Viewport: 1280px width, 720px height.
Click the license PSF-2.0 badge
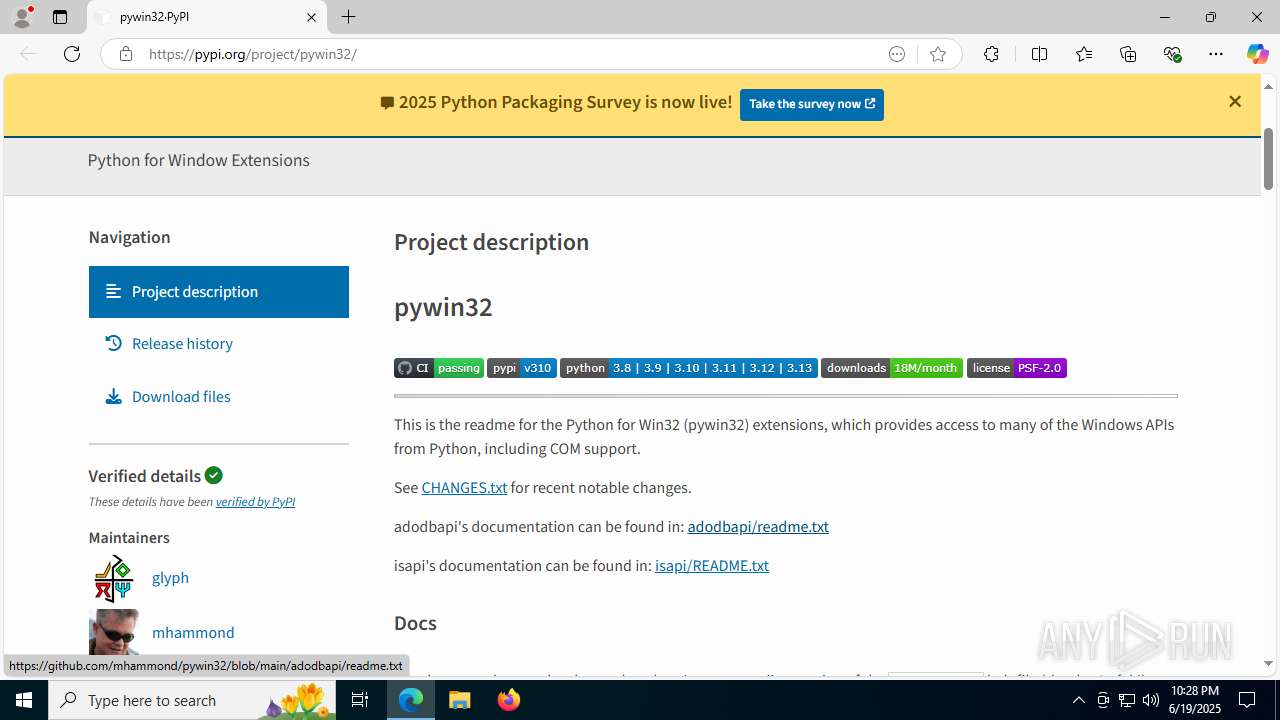(1017, 368)
